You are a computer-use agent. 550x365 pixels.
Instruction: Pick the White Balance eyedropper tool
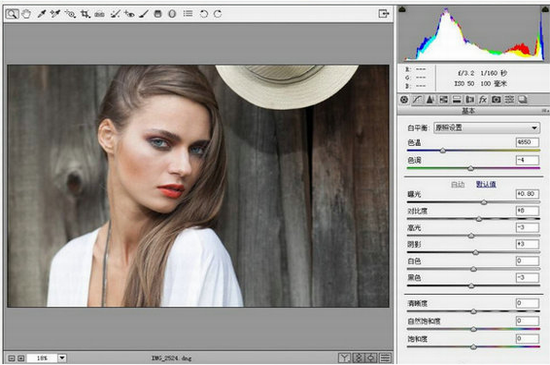point(41,14)
